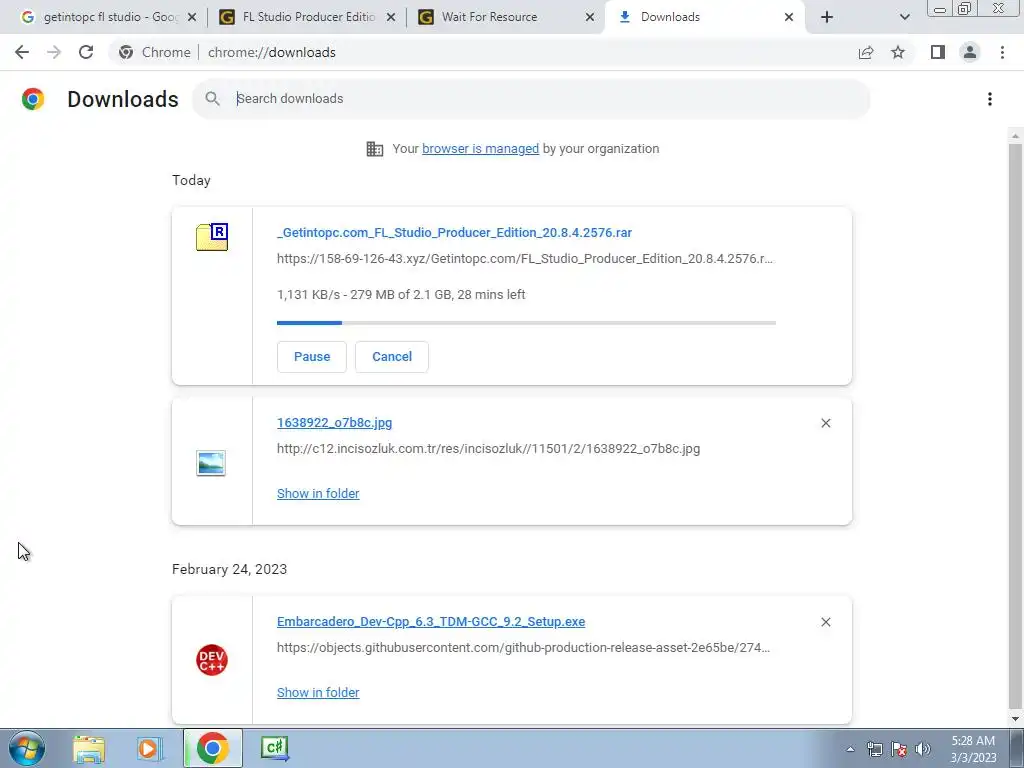Remove 1638922_o7b8c.jpg from list
The width and height of the screenshot is (1024, 768).
(x=825, y=423)
